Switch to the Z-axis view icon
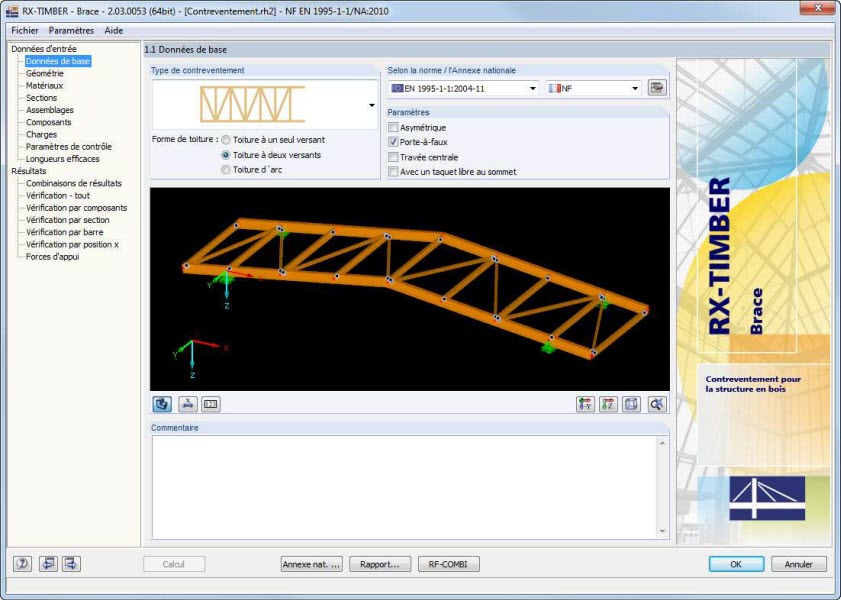This screenshot has height=600, width=841. click(608, 404)
